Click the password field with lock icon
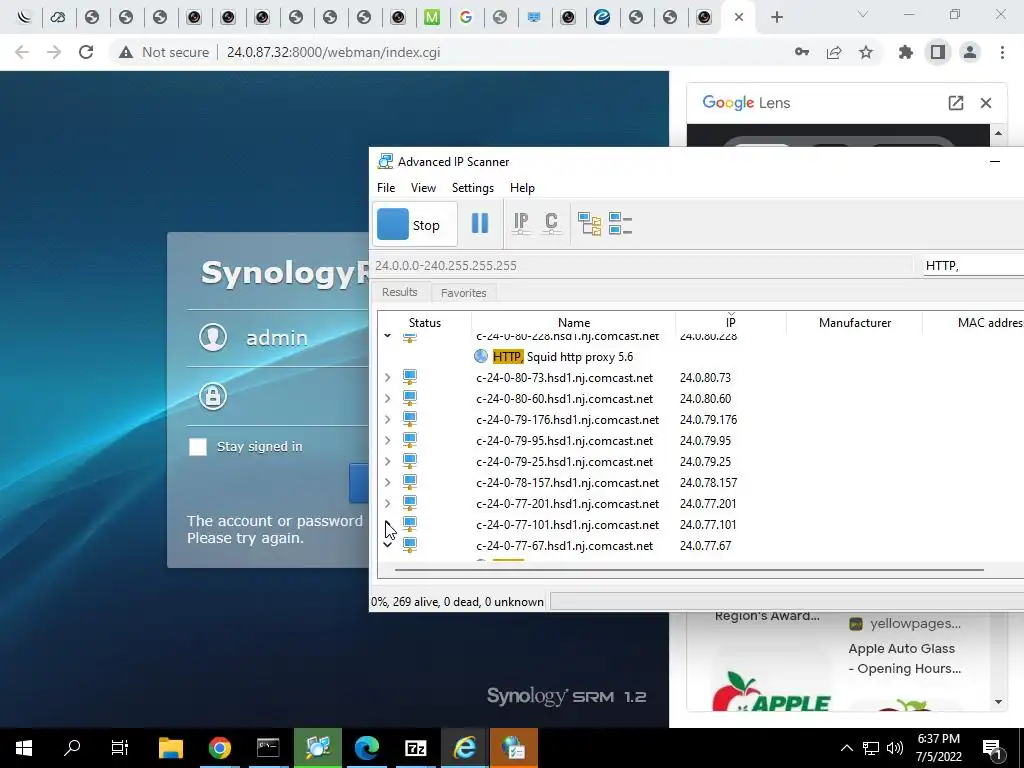The width and height of the screenshot is (1024, 768). pos(277,396)
